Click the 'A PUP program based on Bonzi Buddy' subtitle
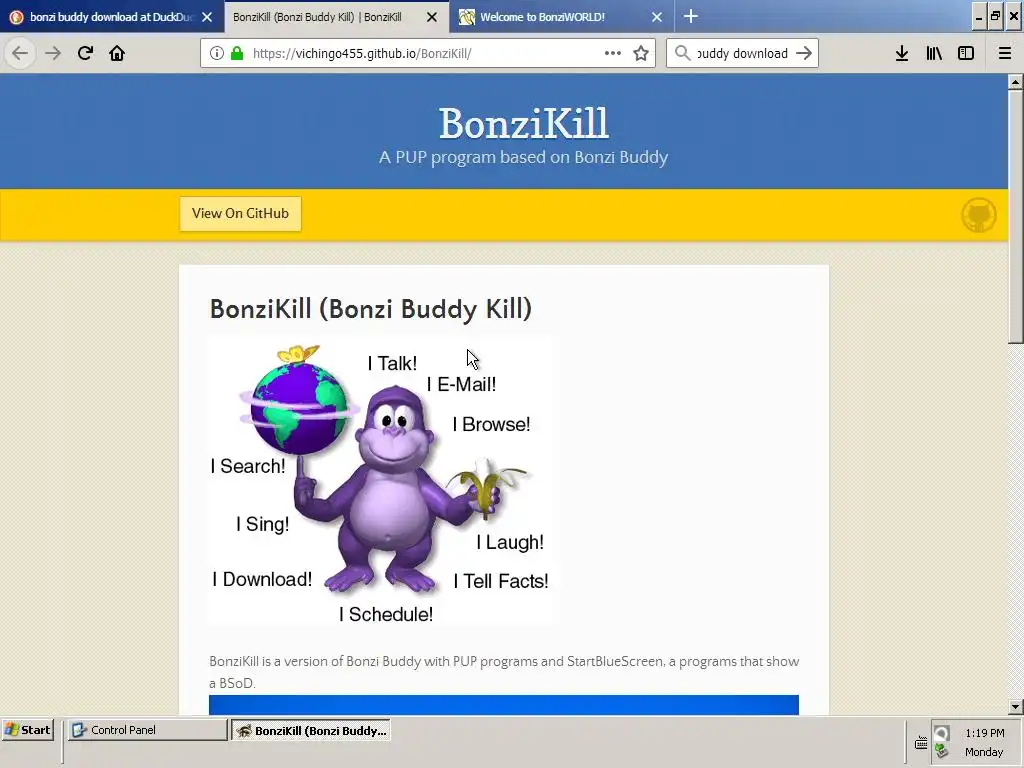Screen dimensions: 1024x768 pos(523,157)
